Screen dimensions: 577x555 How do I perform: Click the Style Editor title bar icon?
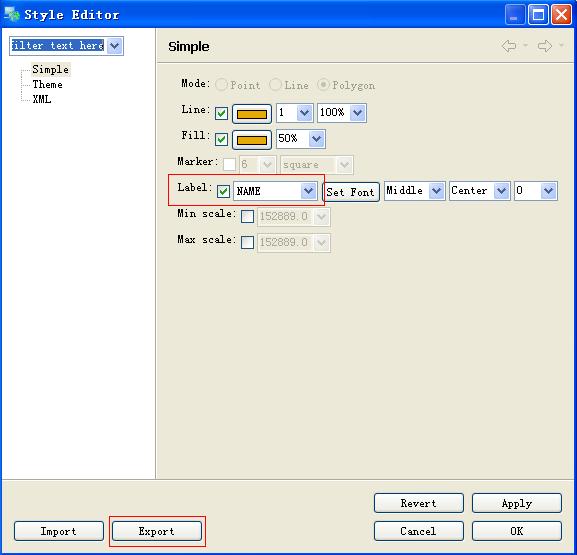[x=12, y=14]
